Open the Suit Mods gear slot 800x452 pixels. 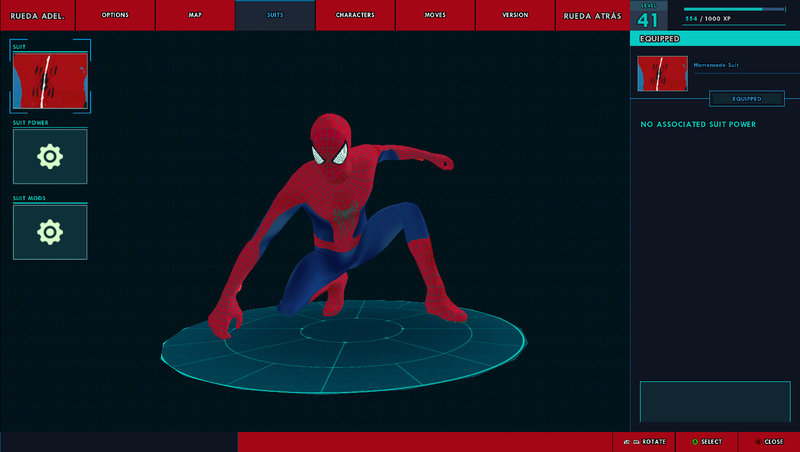click(50, 232)
